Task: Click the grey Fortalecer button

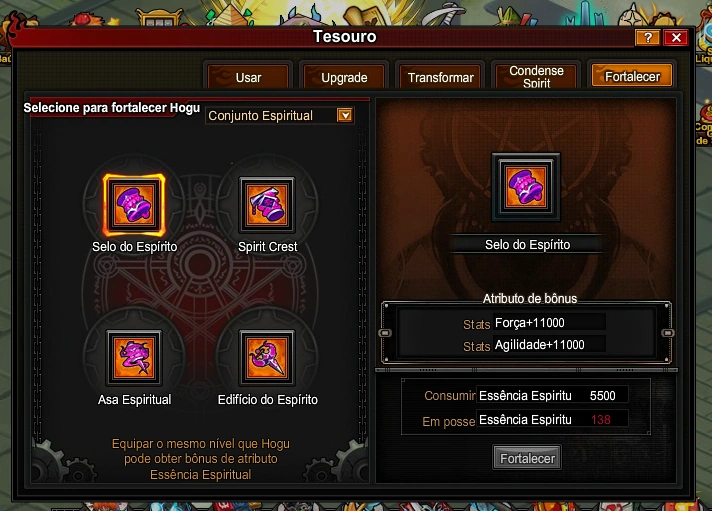Action: [x=527, y=458]
